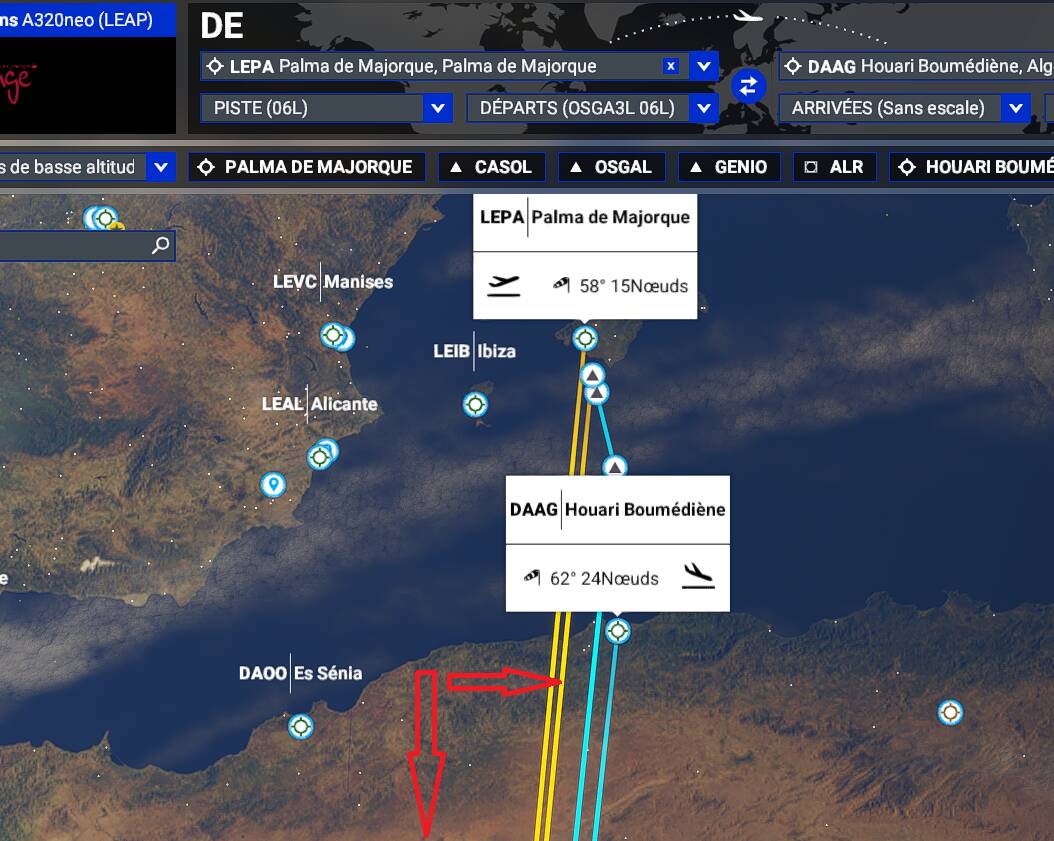Viewport: 1054px width, 841px height.
Task: Select LEIB Ibiza airport marker
Action: (475, 405)
